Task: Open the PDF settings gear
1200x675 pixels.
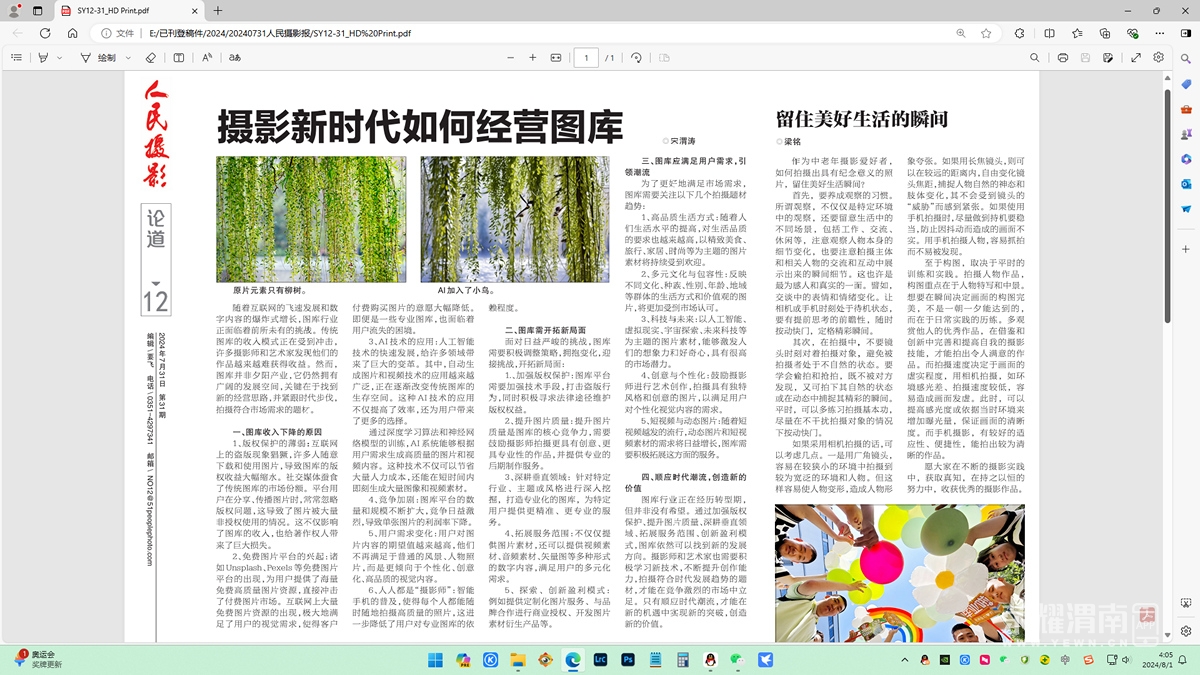Action: tap(1158, 58)
